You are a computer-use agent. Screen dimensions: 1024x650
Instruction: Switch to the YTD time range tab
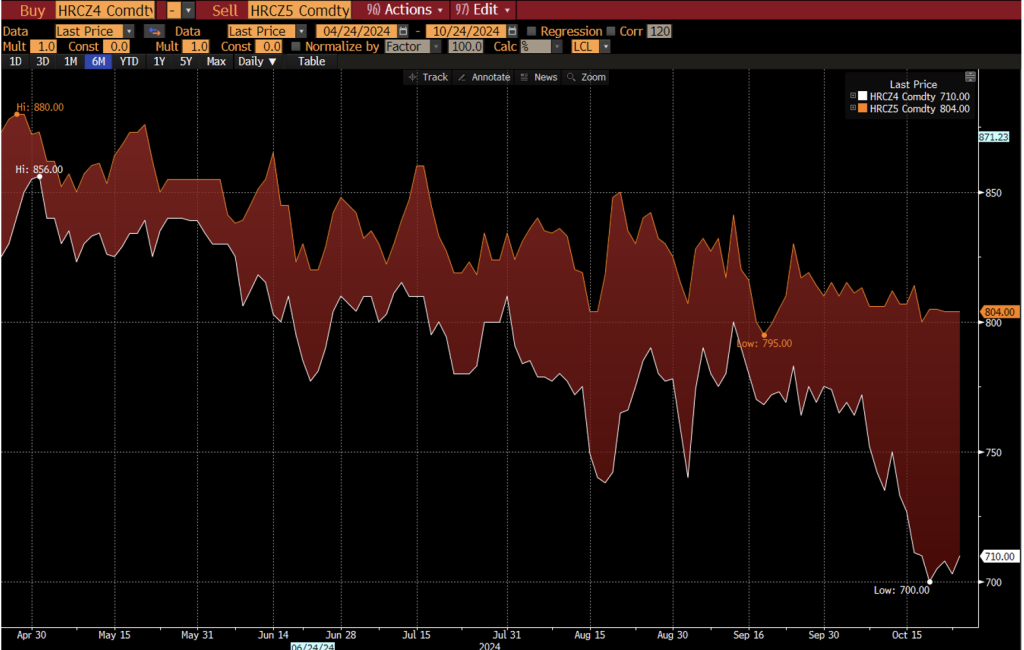(128, 61)
